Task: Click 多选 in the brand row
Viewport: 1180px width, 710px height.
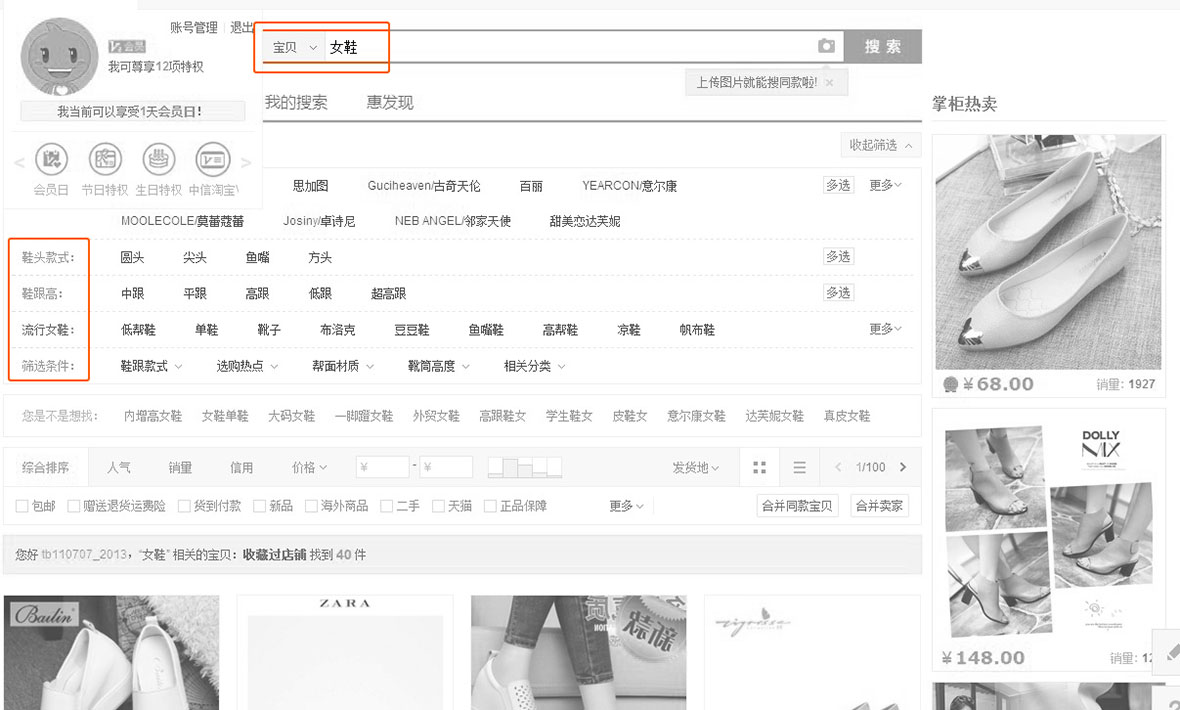Action: pyautogui.click(x=838, y=185)
